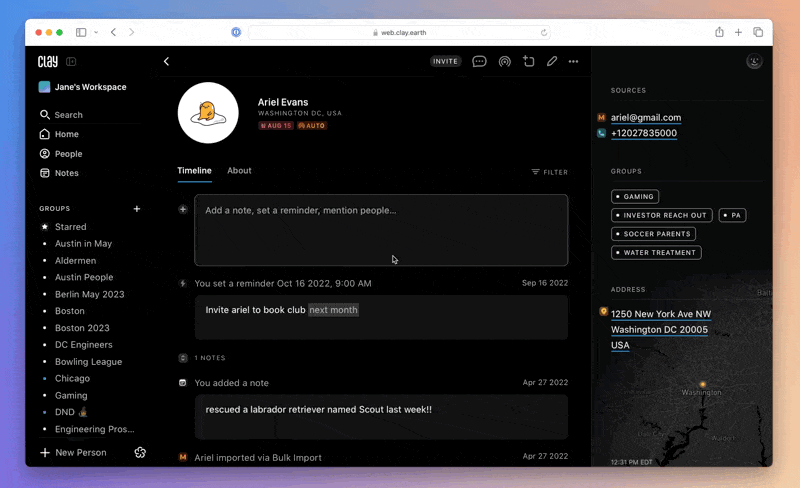This screenshot has width=800, height=488.
Task: Click the add-to-group square icon
Action: (x=529, y=61)
